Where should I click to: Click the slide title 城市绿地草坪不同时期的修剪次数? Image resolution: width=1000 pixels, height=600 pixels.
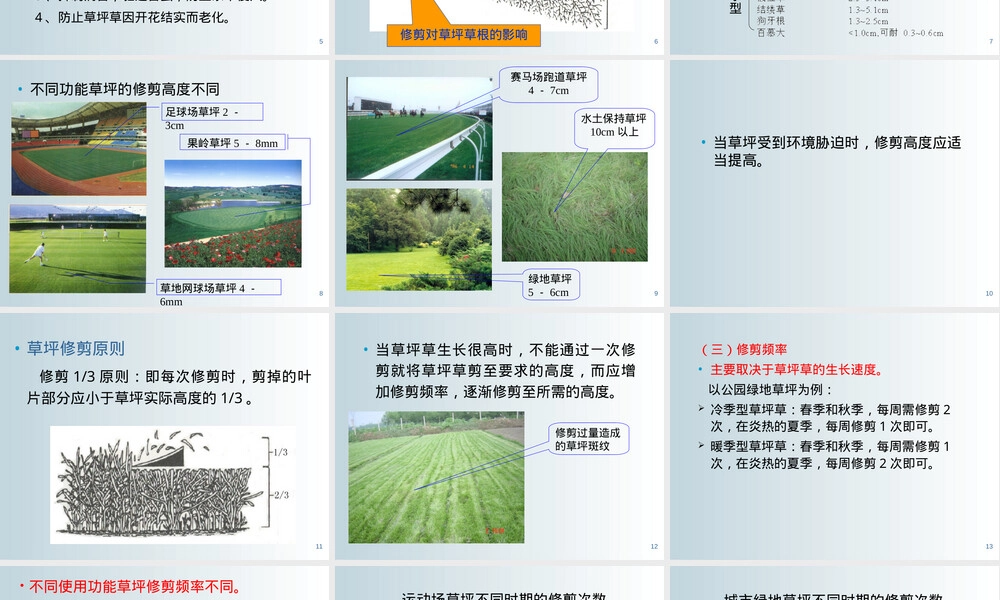pos(833,596)
